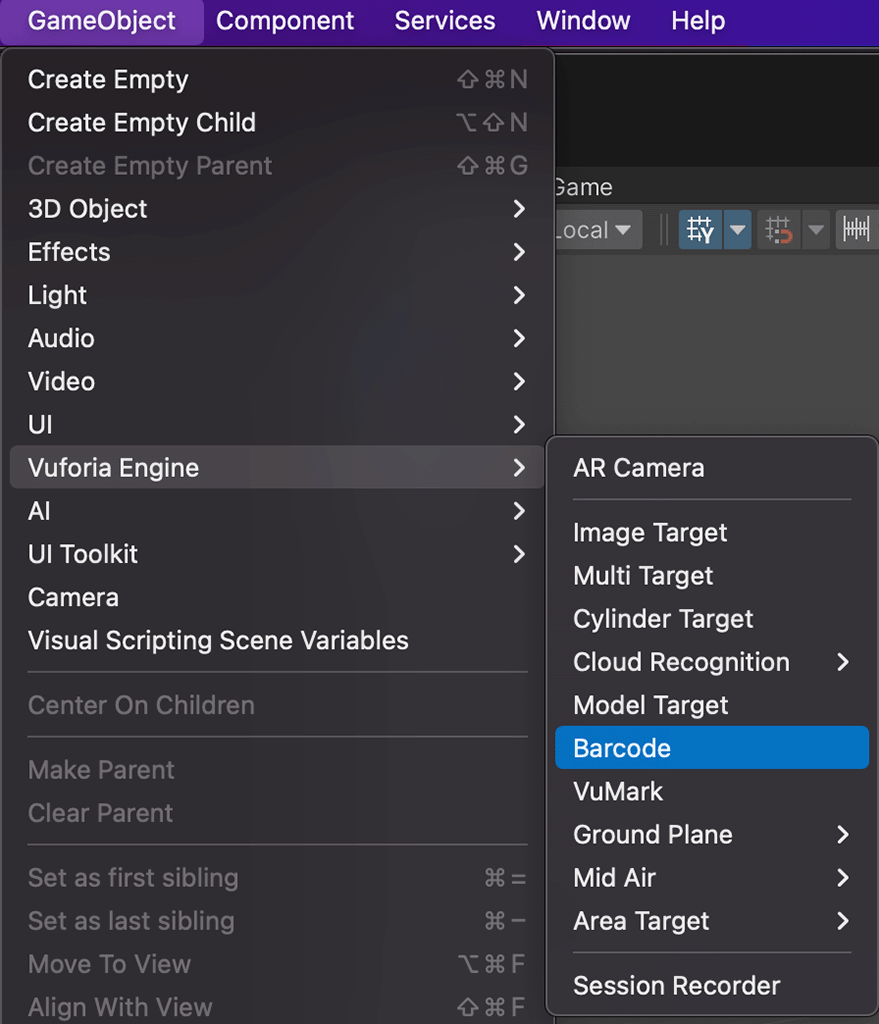
Task: Select Visual Scripting Scene Variables
Action: pyautogui.click(x=218, y=641)
